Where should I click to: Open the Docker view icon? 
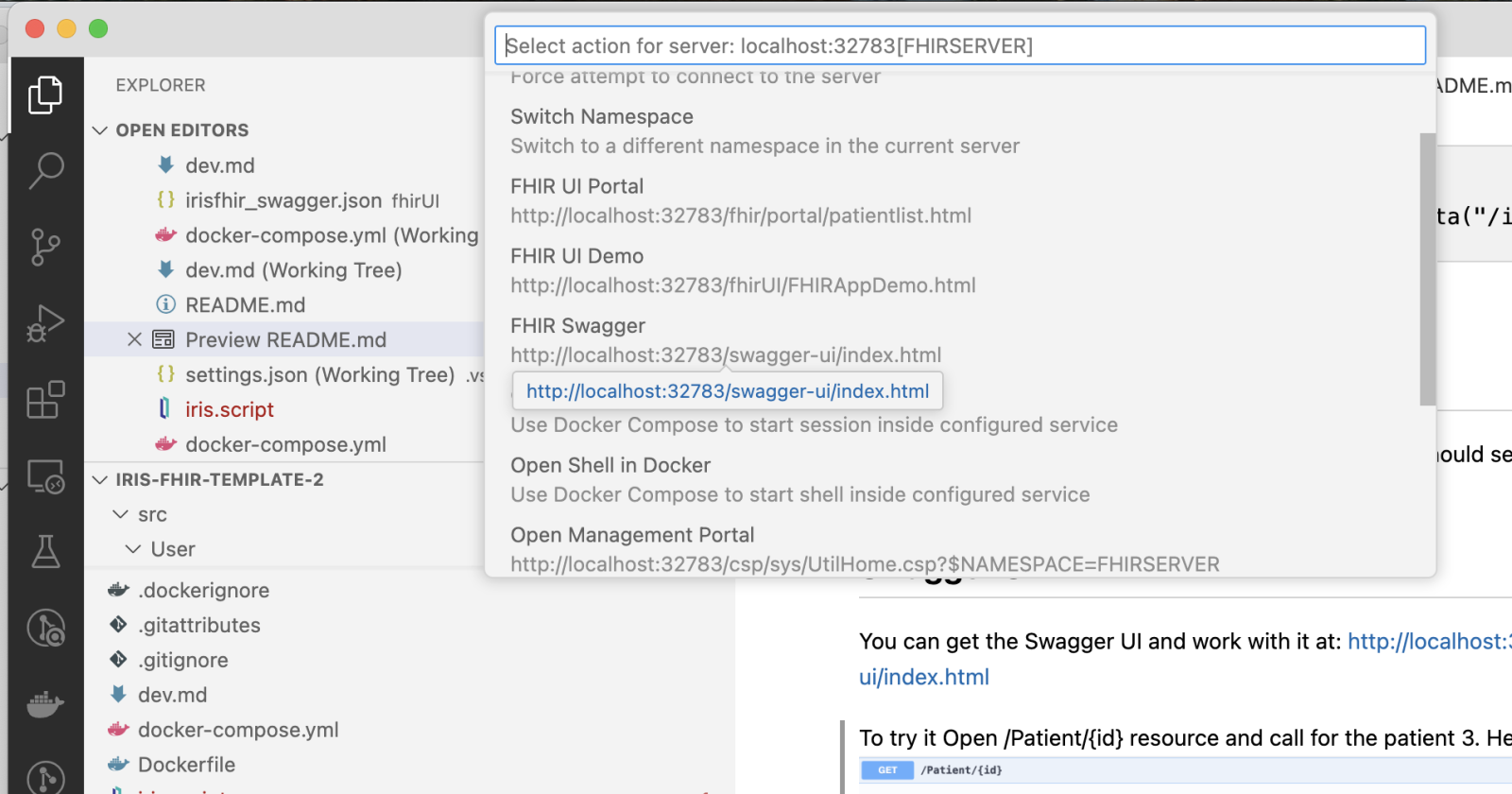click(x=45, y=705)
